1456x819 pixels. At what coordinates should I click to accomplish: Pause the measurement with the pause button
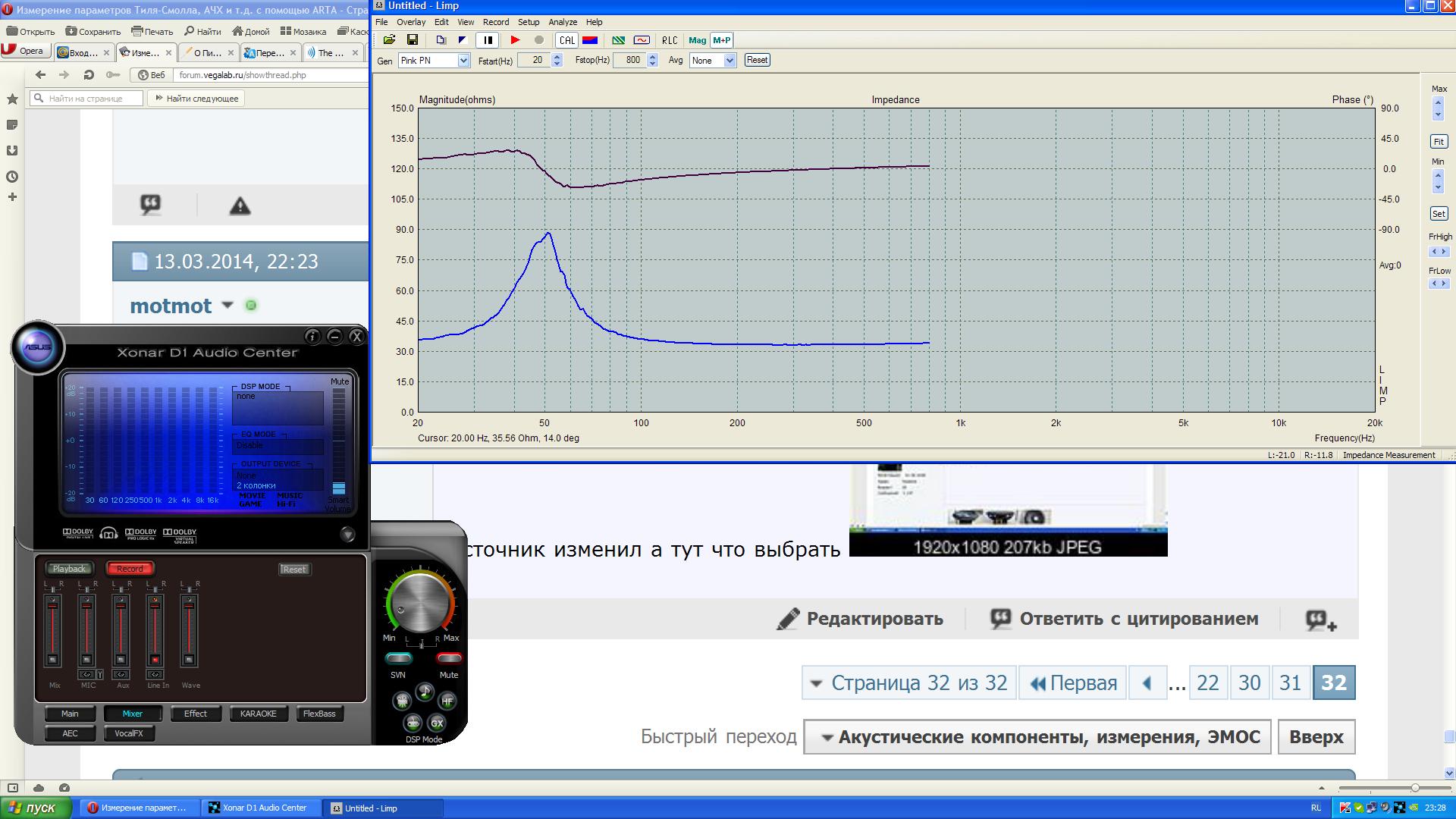pos(488,40)
